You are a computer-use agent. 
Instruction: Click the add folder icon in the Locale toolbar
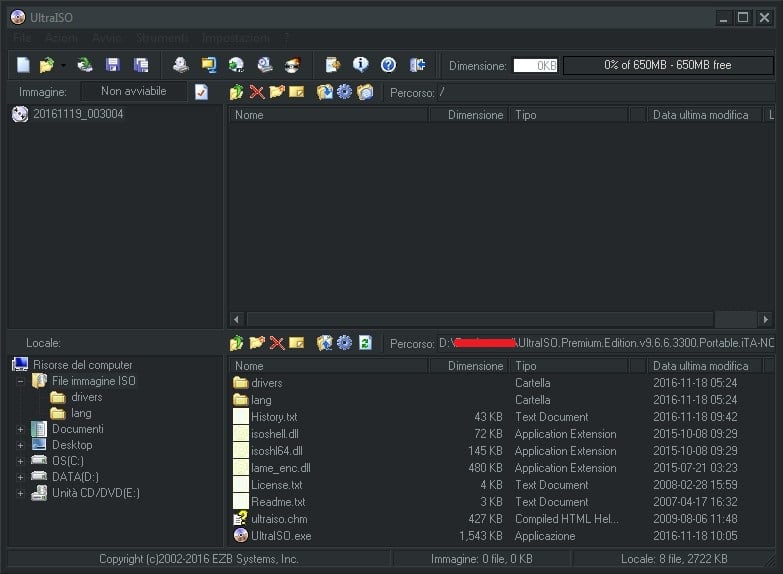(x=257, y=343)
